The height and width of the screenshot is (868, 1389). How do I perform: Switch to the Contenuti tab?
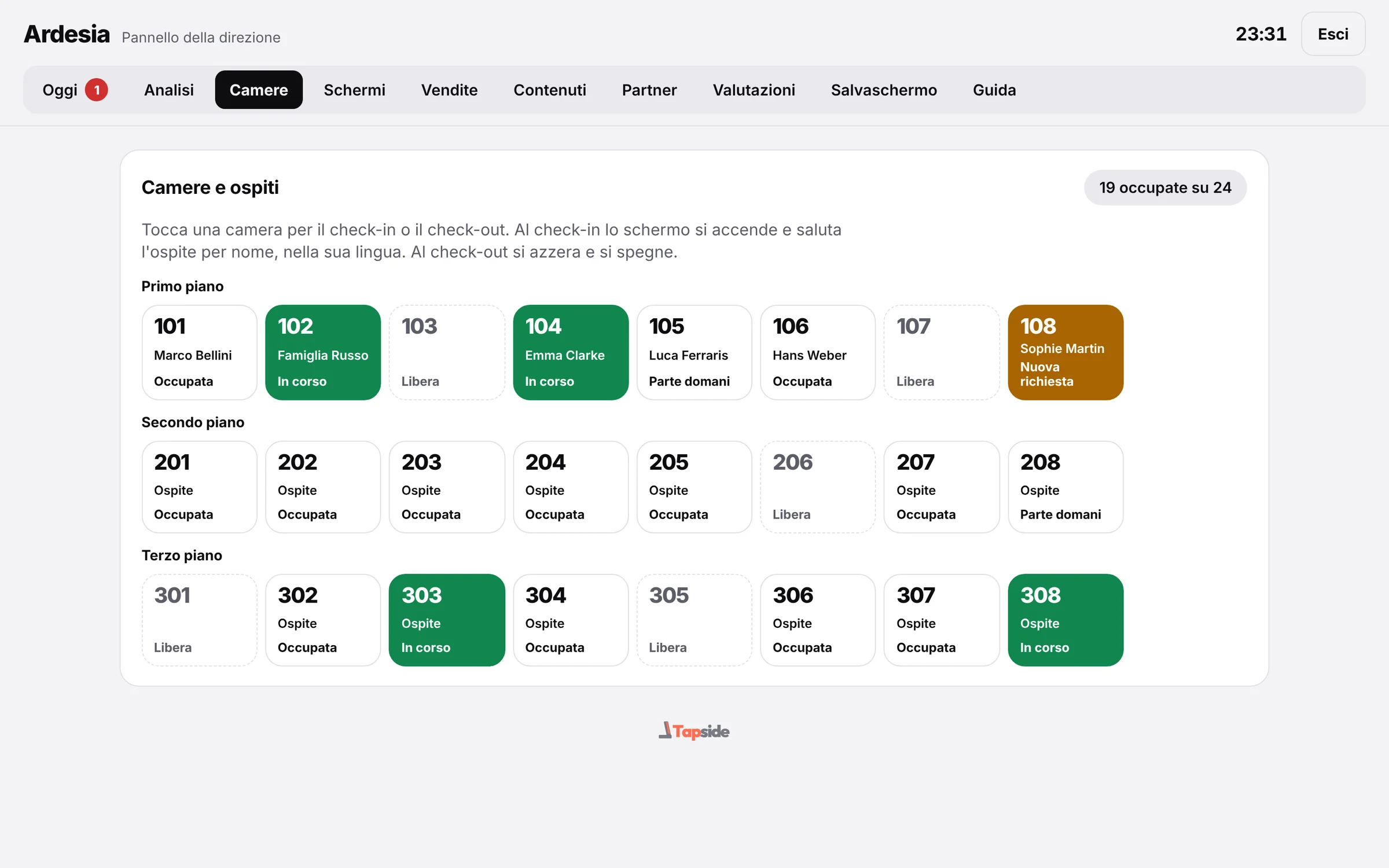click(550, 90)
